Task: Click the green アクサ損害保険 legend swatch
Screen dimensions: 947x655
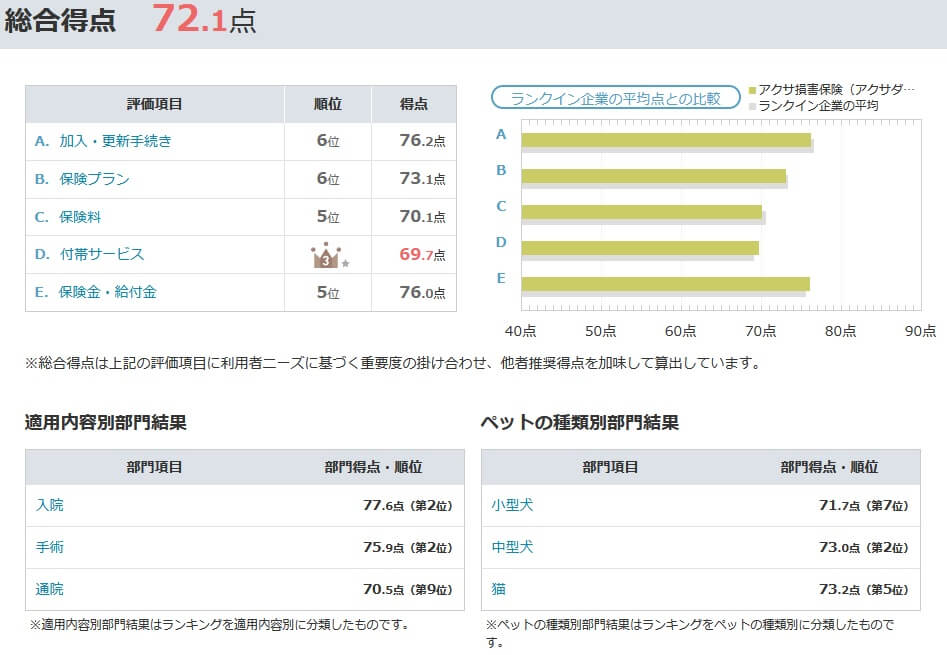Action: 752,90
